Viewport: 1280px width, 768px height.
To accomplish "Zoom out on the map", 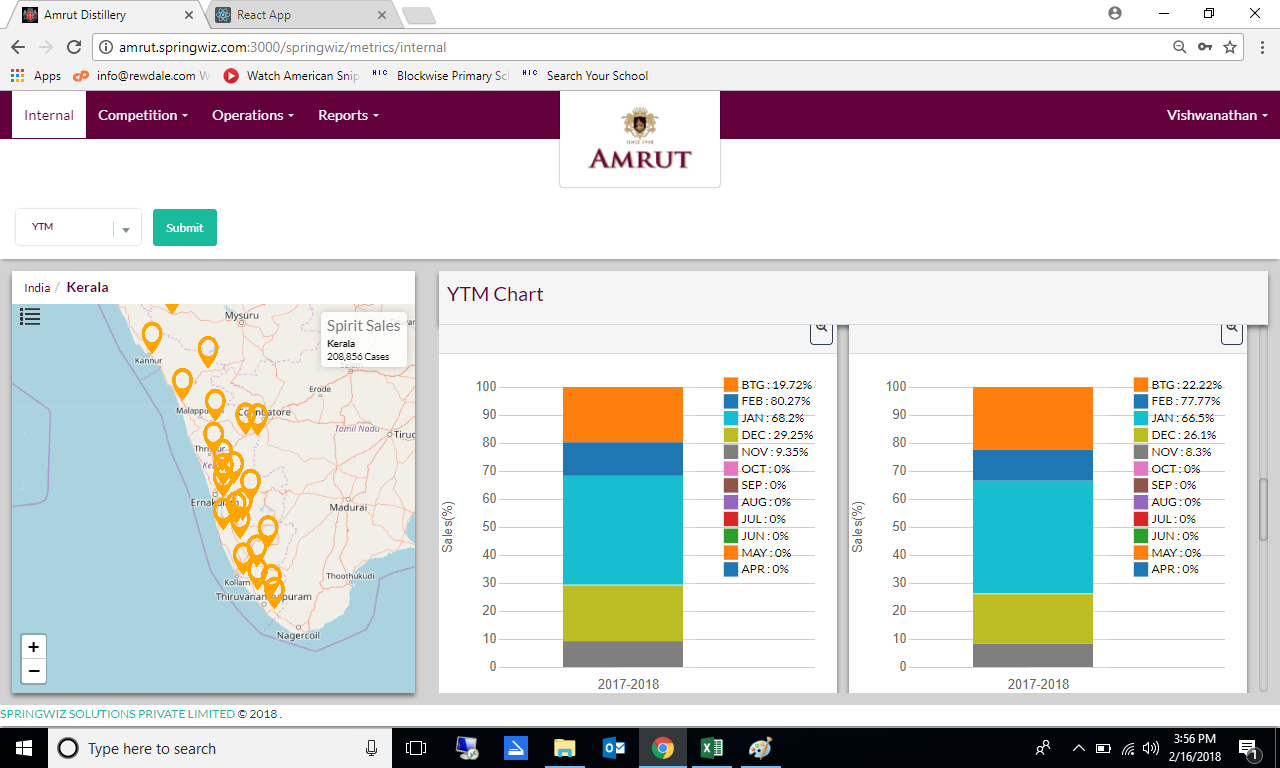I will point(34,671).
